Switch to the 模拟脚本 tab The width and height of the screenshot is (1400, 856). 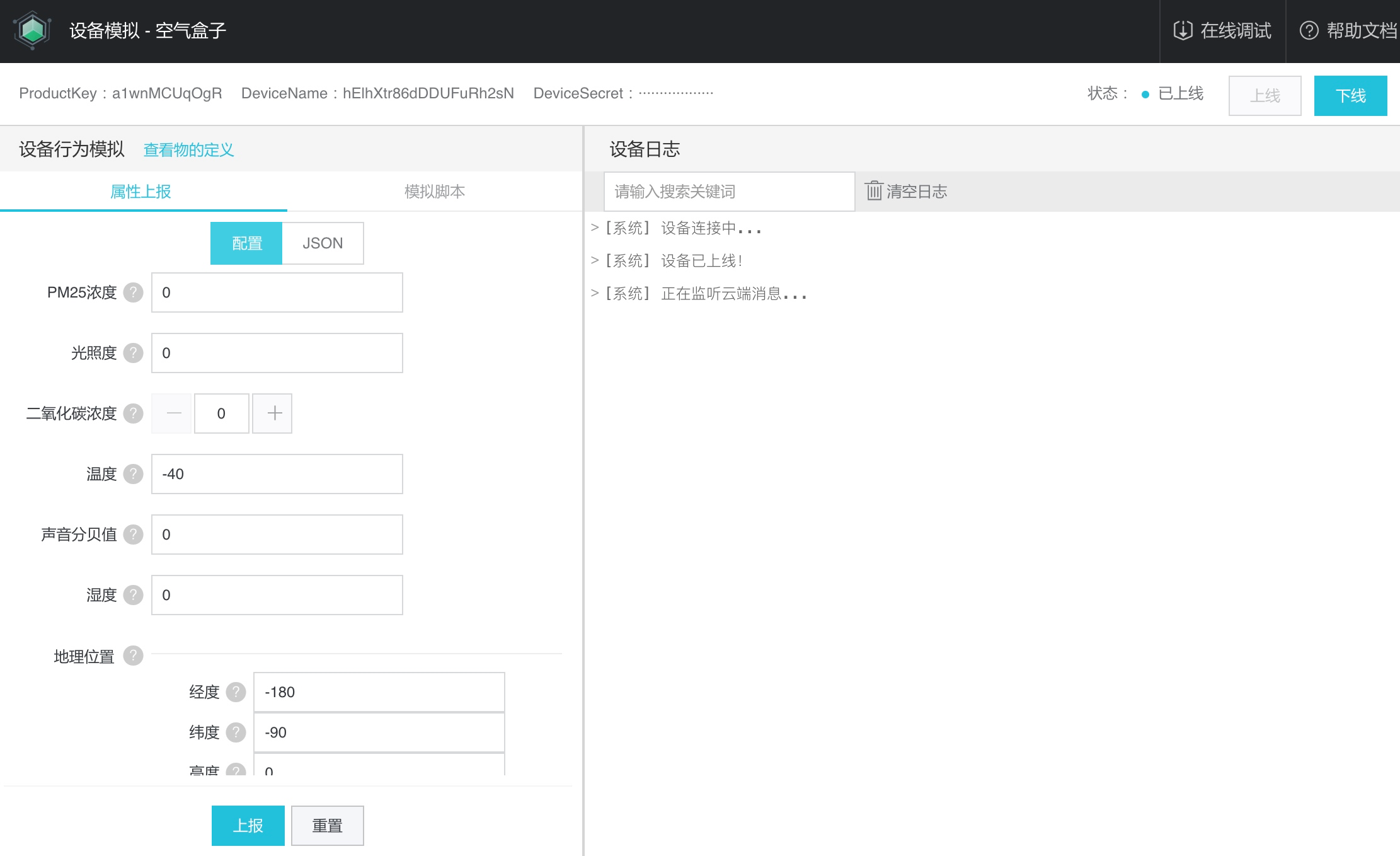[434, 191]
